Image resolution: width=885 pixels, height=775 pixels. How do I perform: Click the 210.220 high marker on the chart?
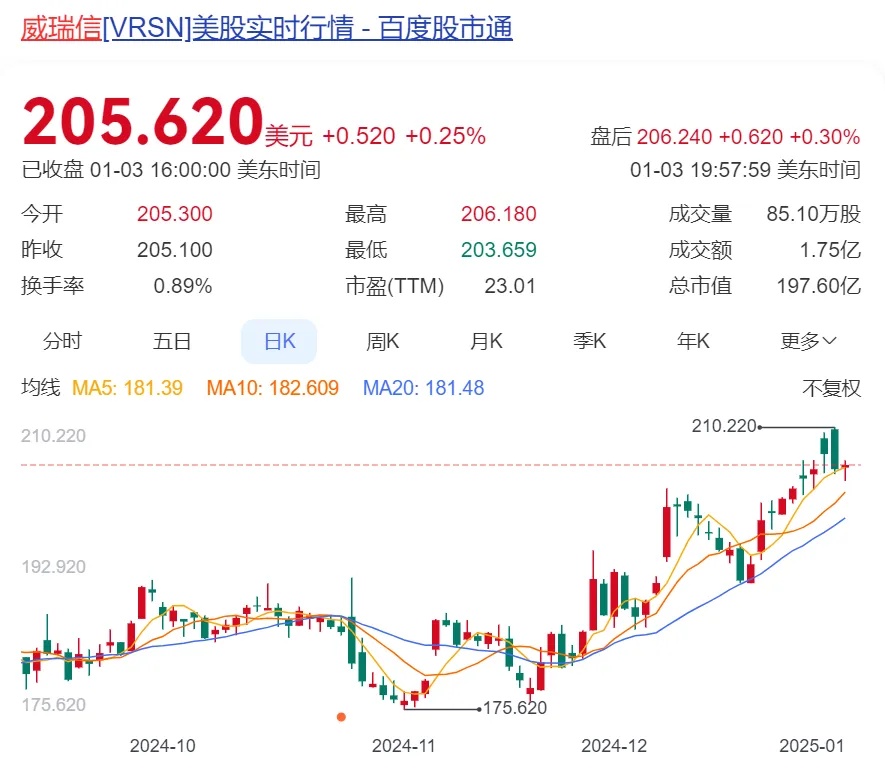click(724, 426)
